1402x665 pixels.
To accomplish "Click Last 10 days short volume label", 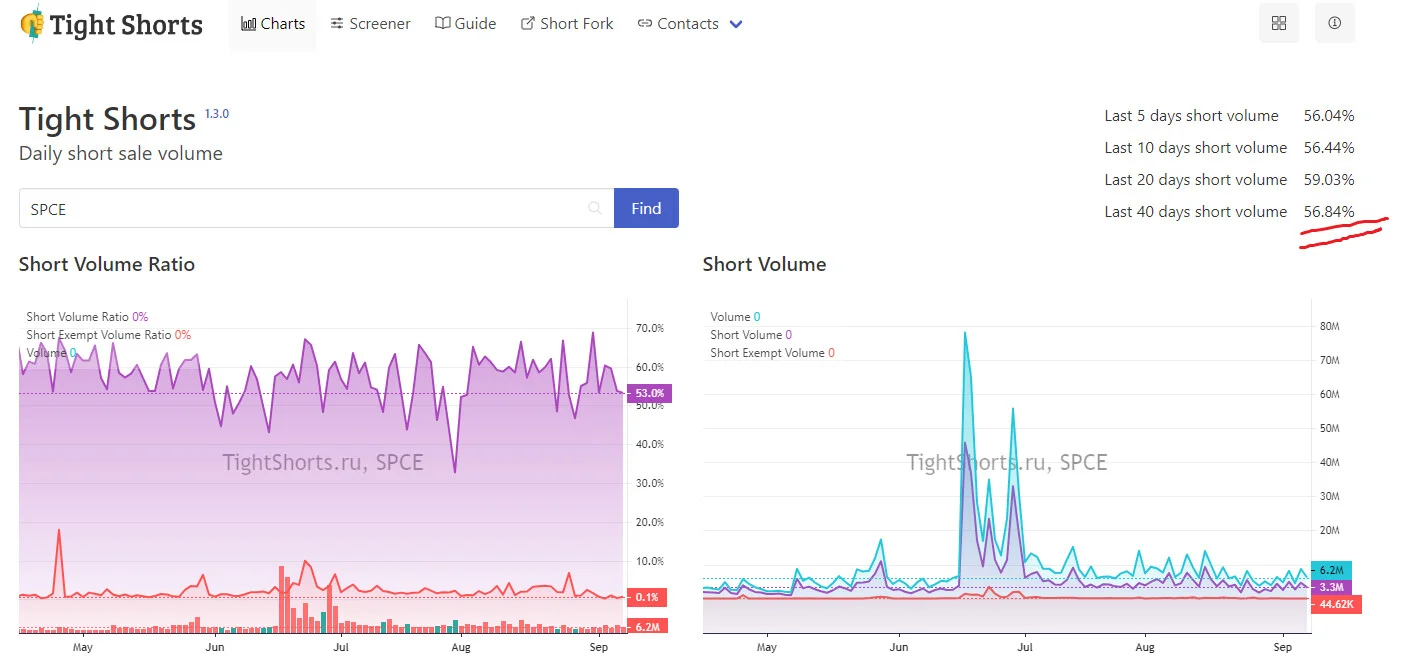I will pos(1195,148).
